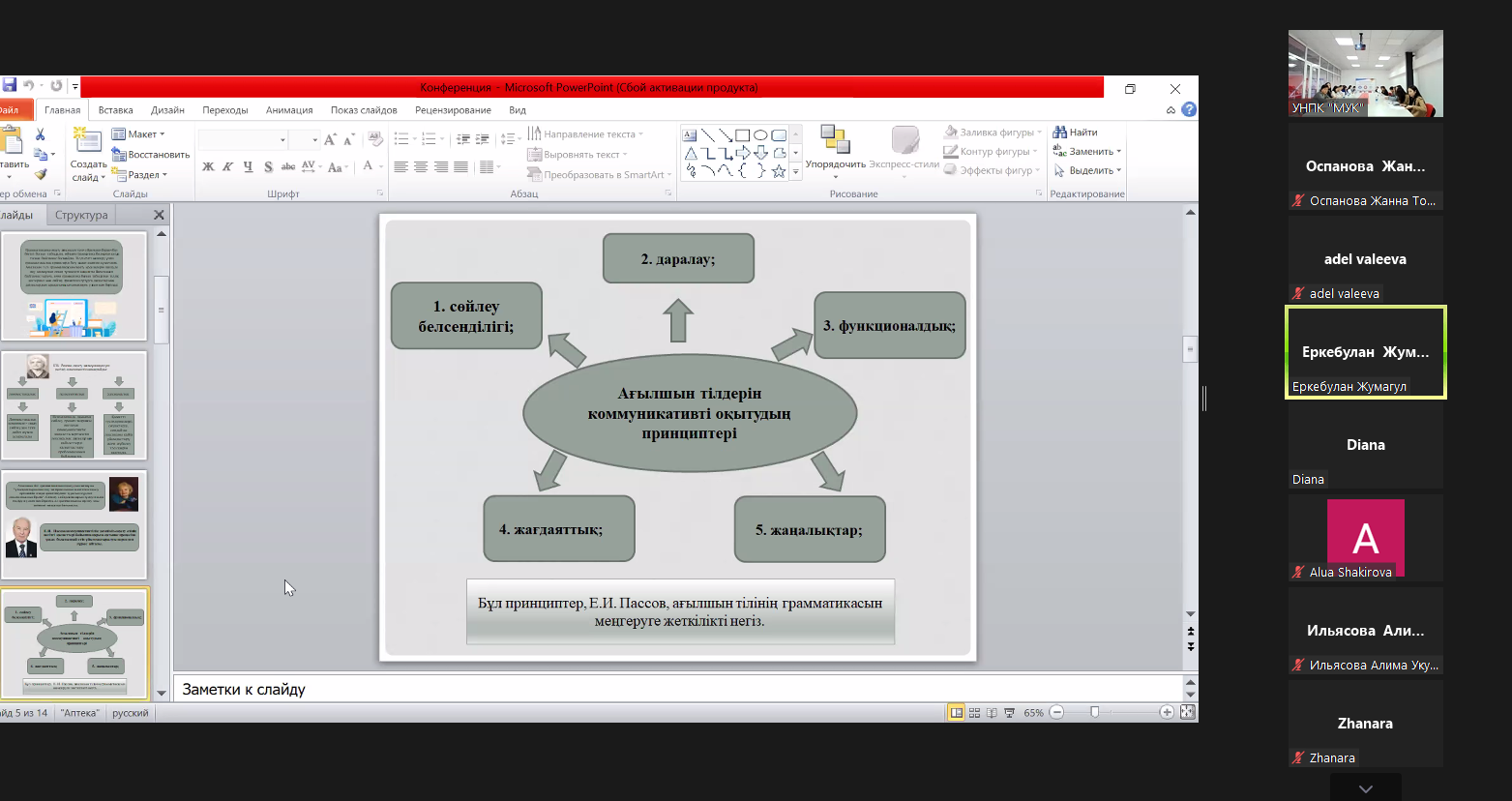1512x801 pixels.
Task: Select the Format Painter brush icon
Action: click(41, 174)
